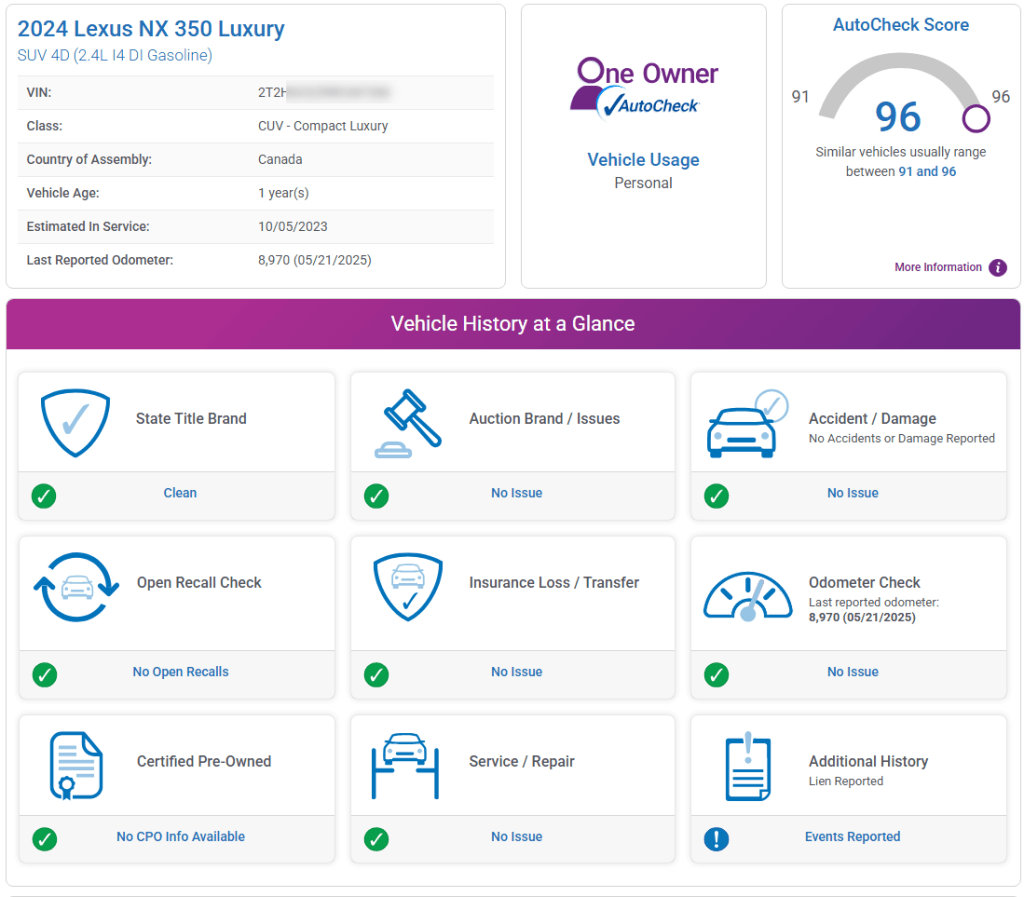Open No Issue link under Accident / Damage
Screen dimensions: 1024x897
852,493
